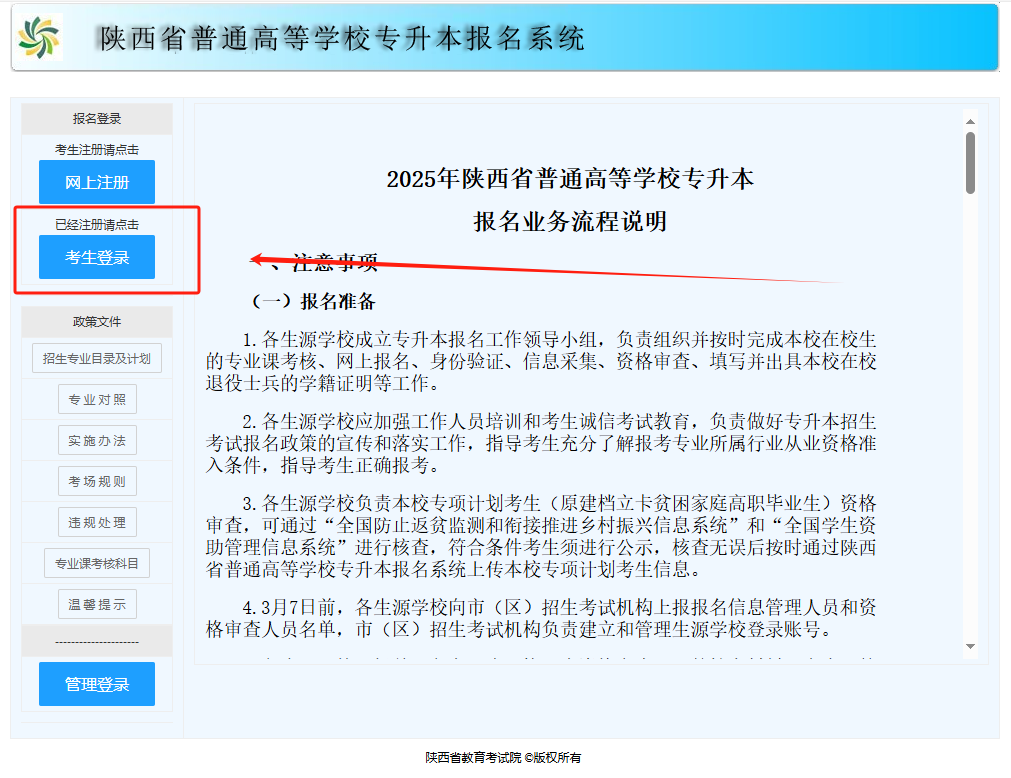The height and width of the screenshot is (778, 1011).
Task: Open the 温馨提示 friendly tips link
Action: [x=96, y=603]
